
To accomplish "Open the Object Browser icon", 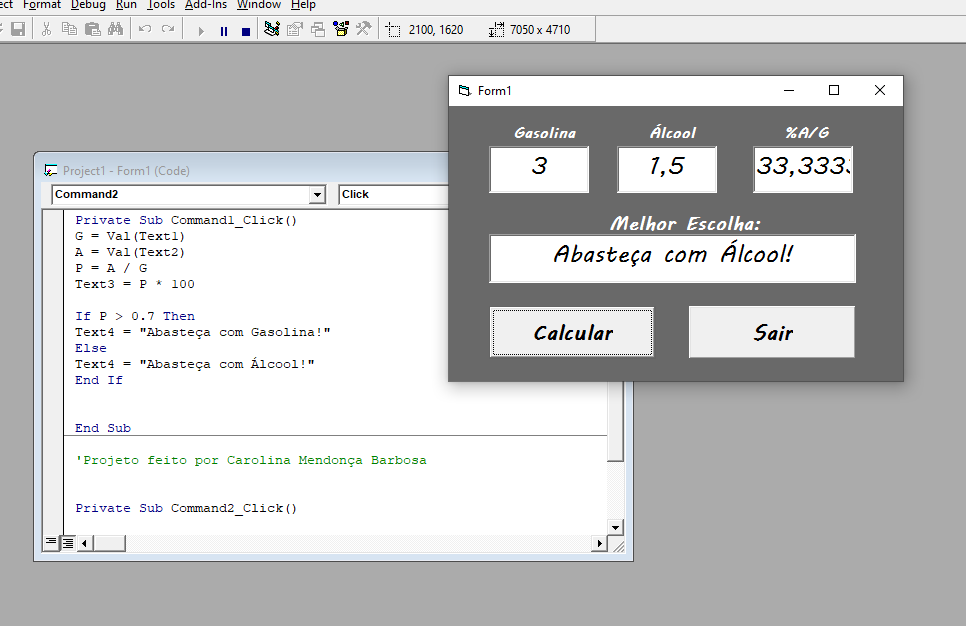I will pos(339,29).
